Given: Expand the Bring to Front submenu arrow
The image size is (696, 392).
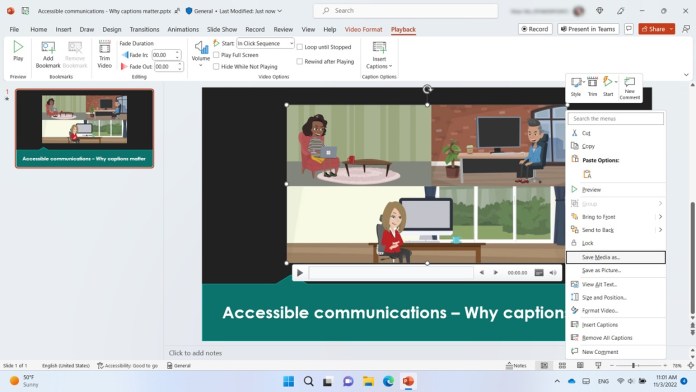Looking at the screenshot, I should point(660,217).
